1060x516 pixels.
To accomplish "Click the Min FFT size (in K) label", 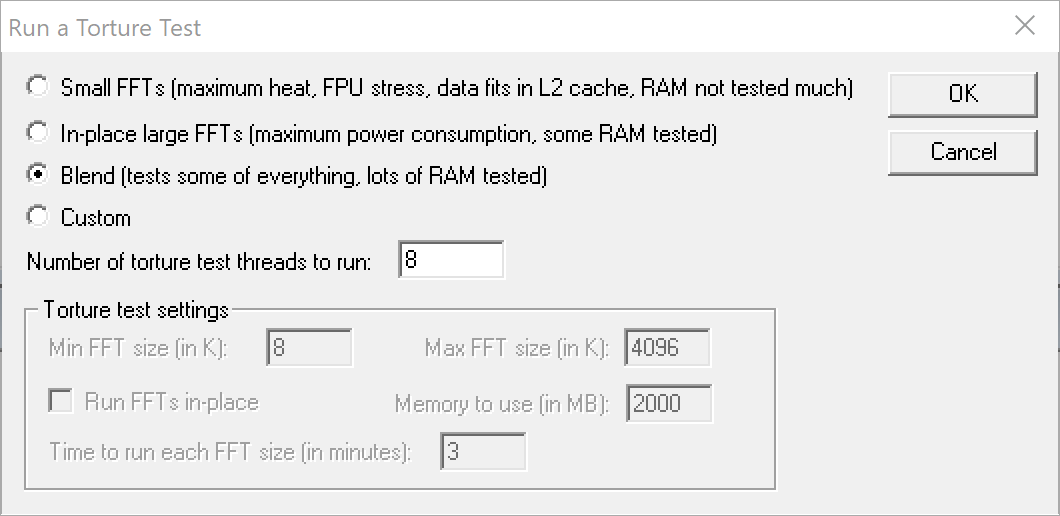I will (x=139, y=349).
